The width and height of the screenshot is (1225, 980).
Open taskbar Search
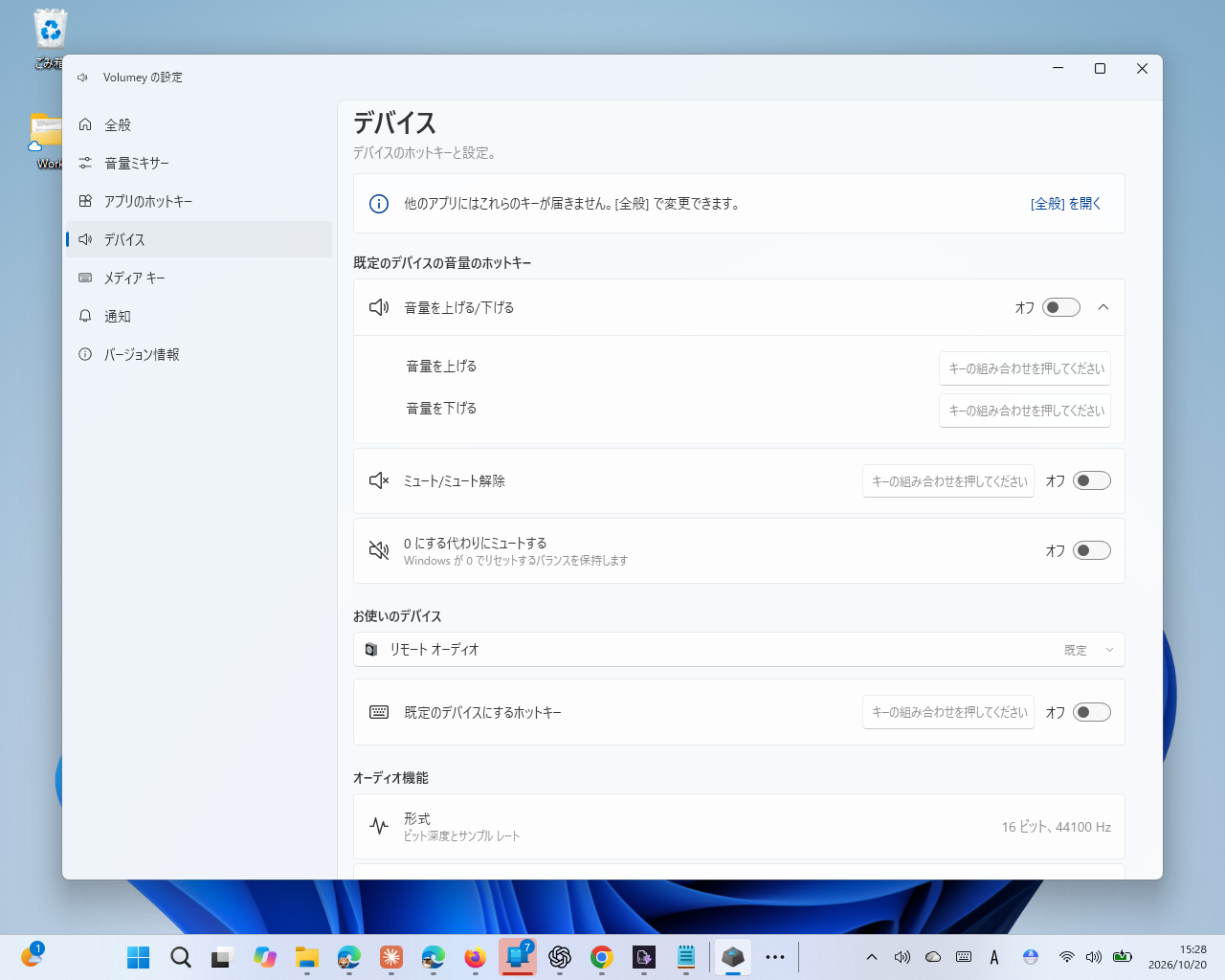pos(181,957)
